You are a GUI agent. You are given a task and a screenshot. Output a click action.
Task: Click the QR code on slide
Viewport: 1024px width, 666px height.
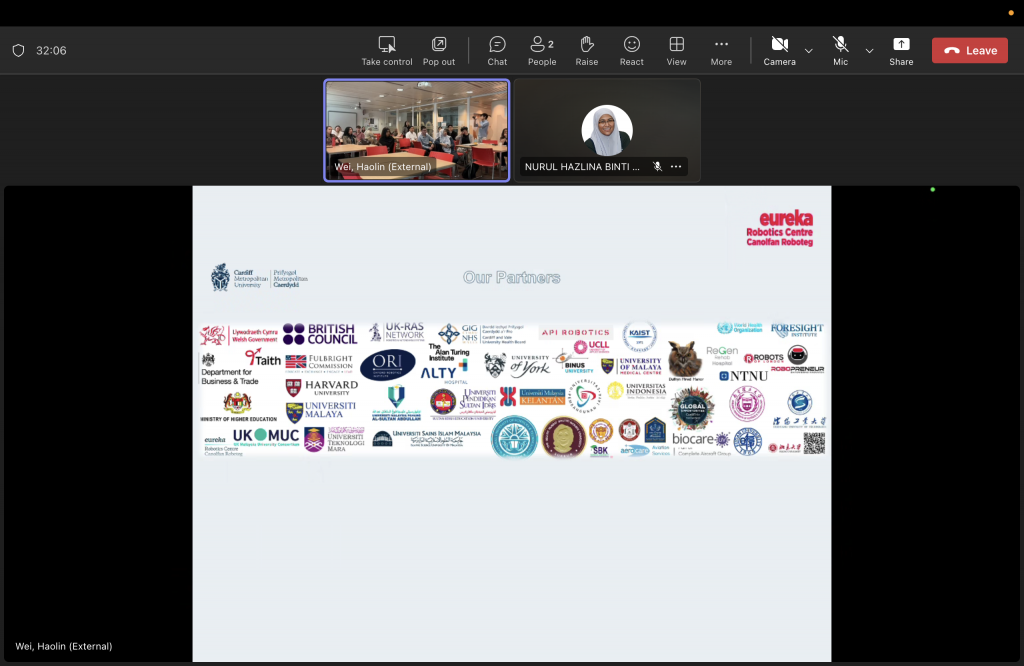point(814,443)
